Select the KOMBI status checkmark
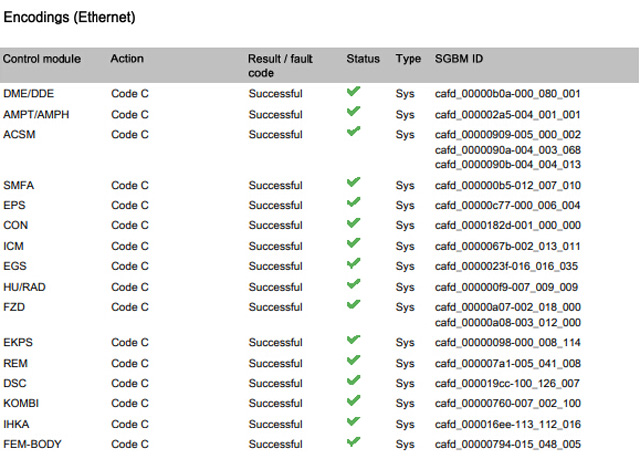Image resolution: width=640 pixels, height=459 pixels. [x=353, y=402]
